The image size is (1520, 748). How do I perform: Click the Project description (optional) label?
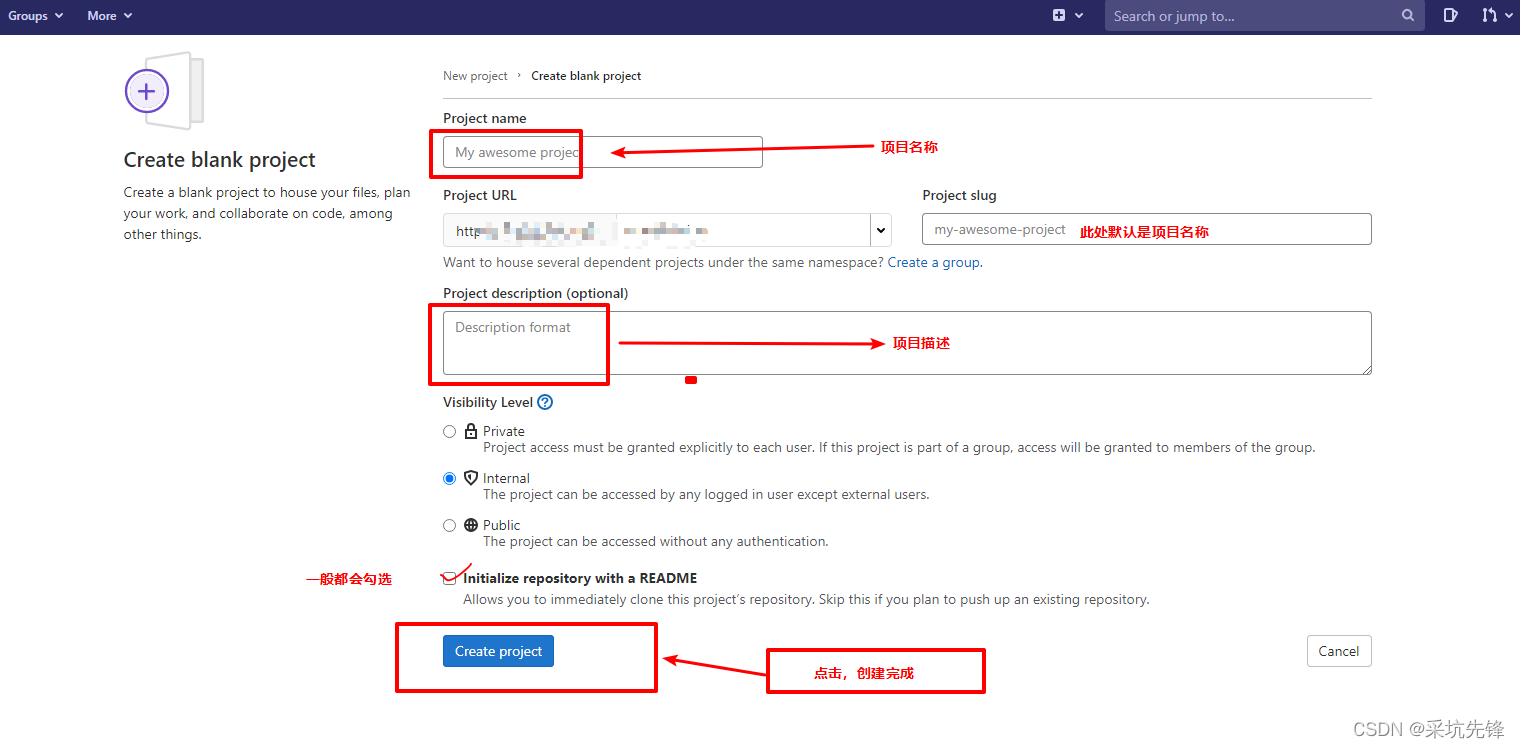pyautogui.click(x=536, y=293)
